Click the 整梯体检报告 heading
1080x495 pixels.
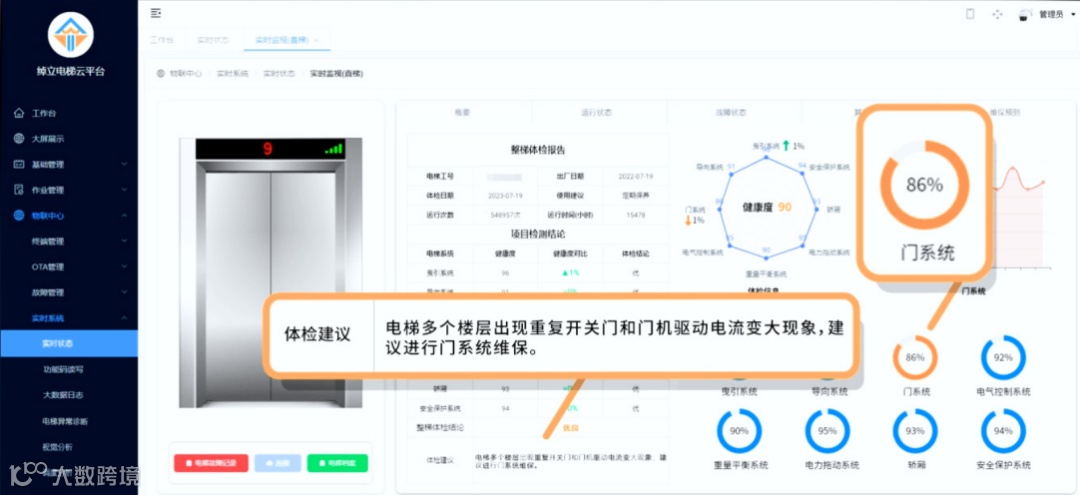point(538,149)
